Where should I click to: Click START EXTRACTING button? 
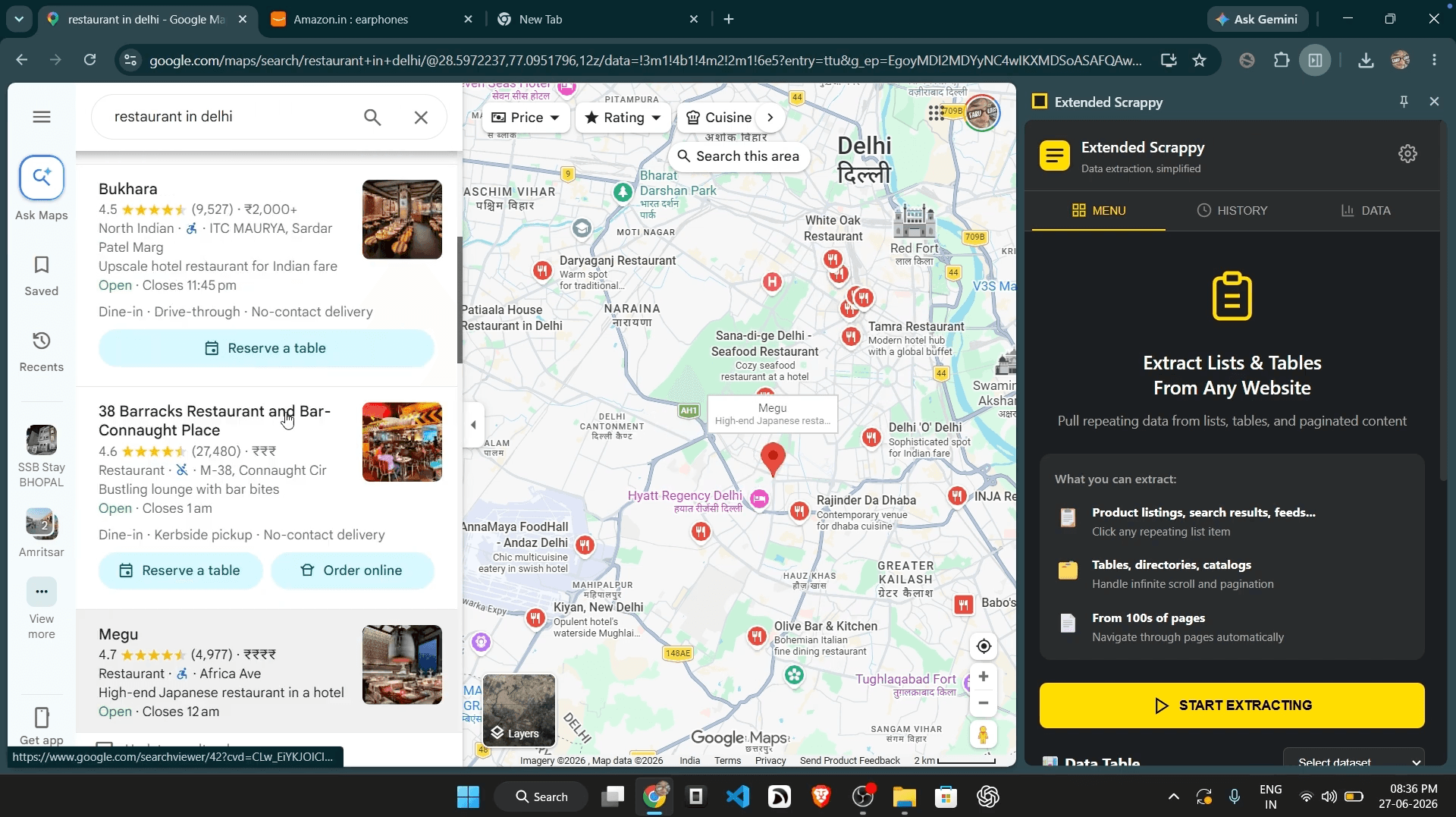pyautogui.click(x=1232, y=705)
